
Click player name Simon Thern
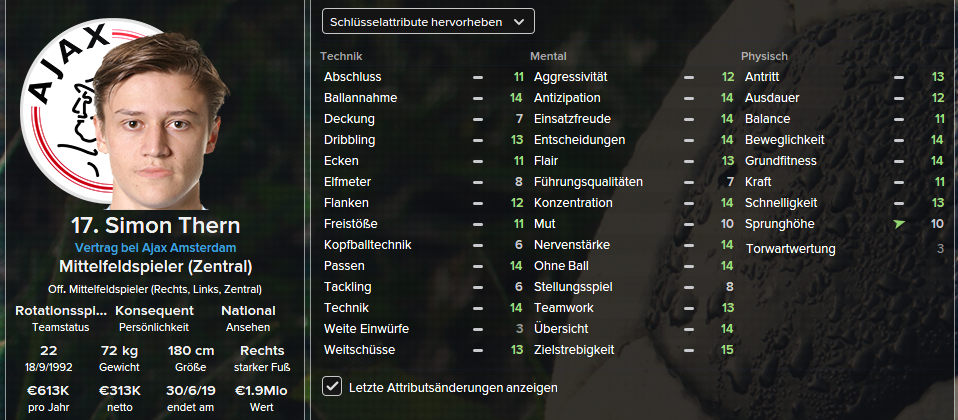155,225
